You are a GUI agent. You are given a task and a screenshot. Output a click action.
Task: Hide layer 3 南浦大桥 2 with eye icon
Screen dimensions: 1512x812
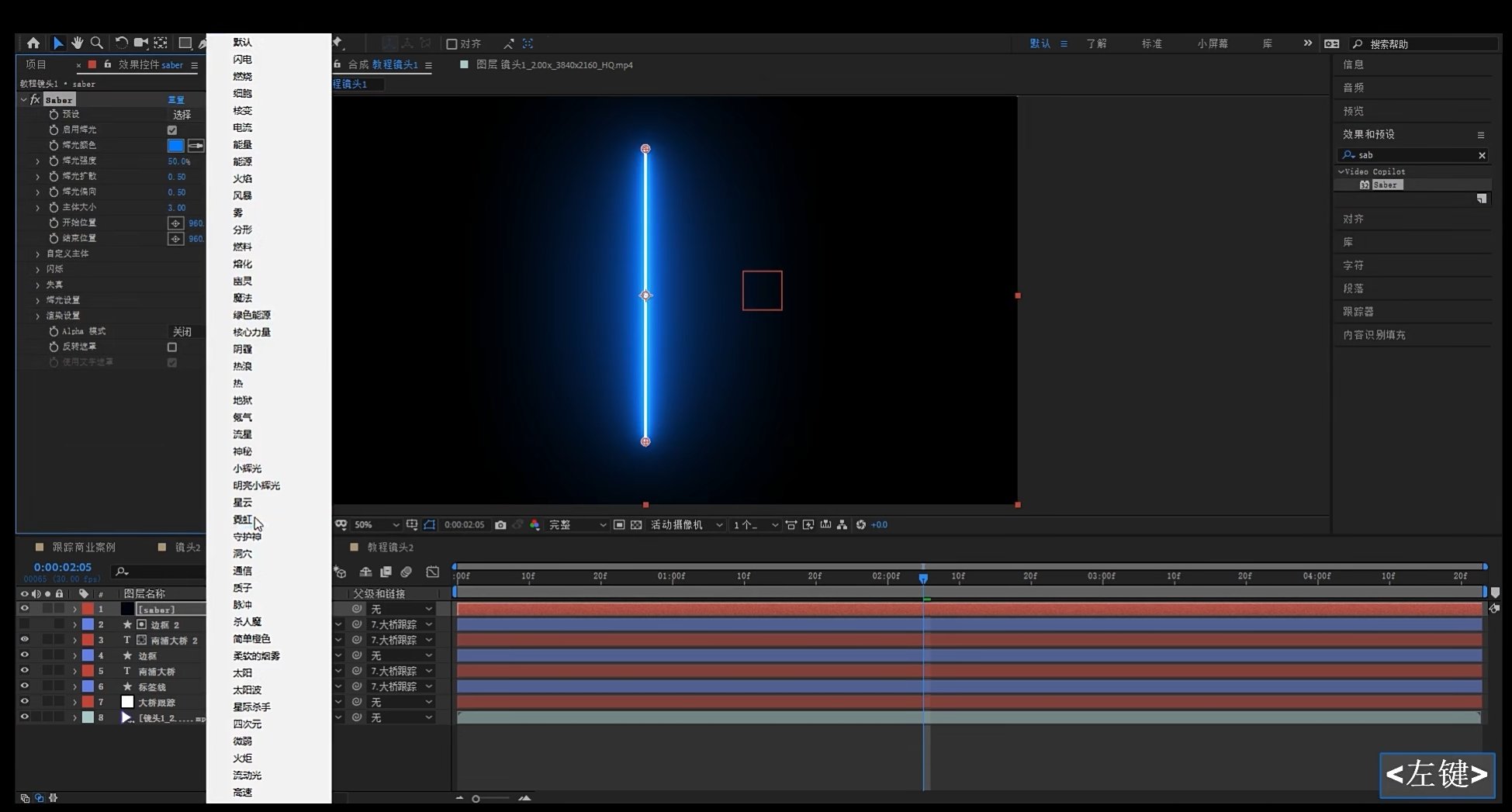[x=24, y=640]
